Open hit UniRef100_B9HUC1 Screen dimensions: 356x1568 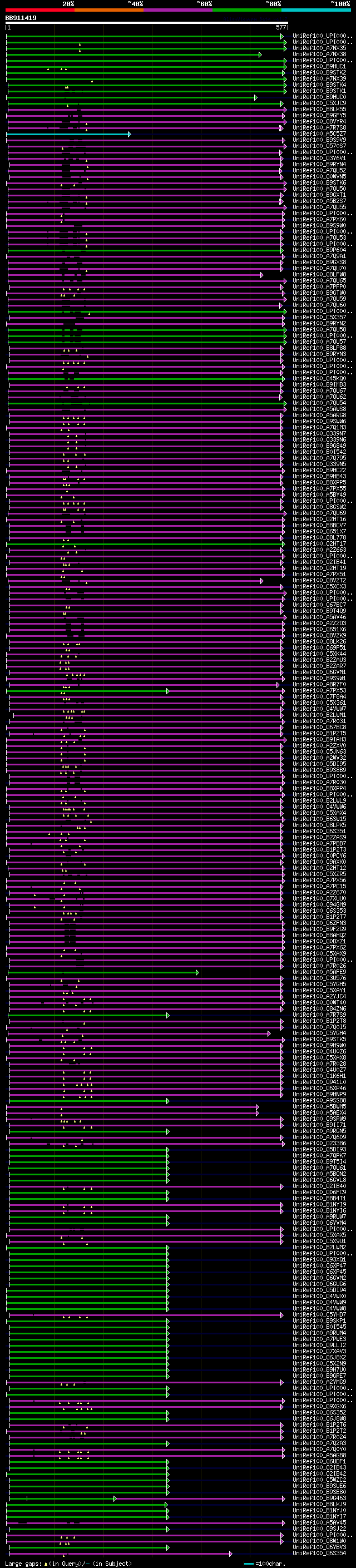[319, 66]
